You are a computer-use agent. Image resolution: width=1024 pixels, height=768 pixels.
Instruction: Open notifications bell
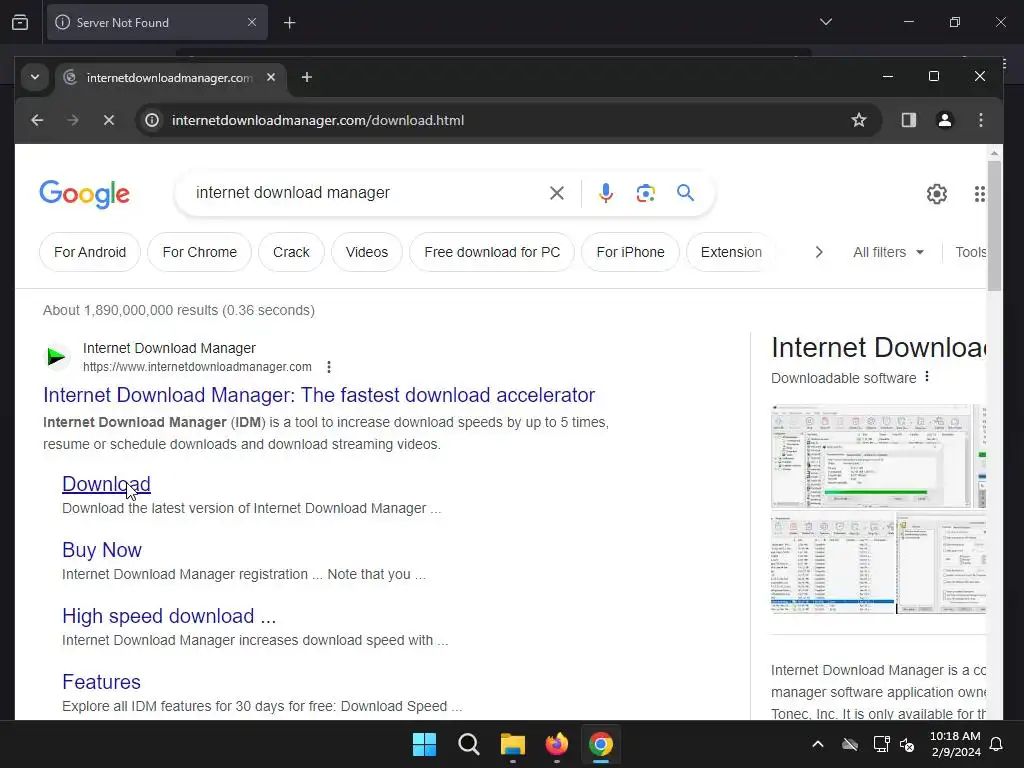(996, 744)
